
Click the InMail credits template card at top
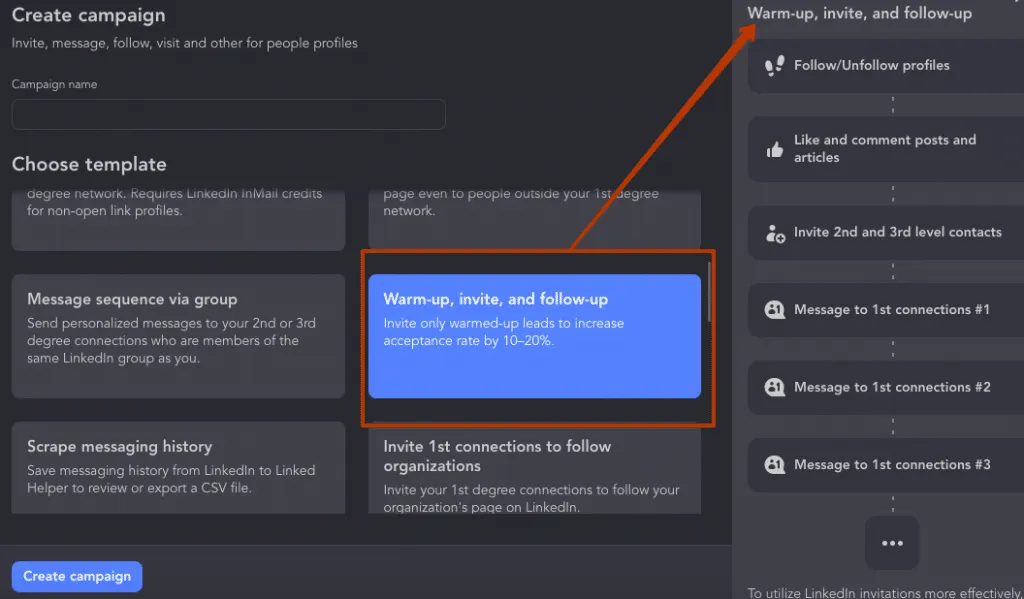(178, 219)
